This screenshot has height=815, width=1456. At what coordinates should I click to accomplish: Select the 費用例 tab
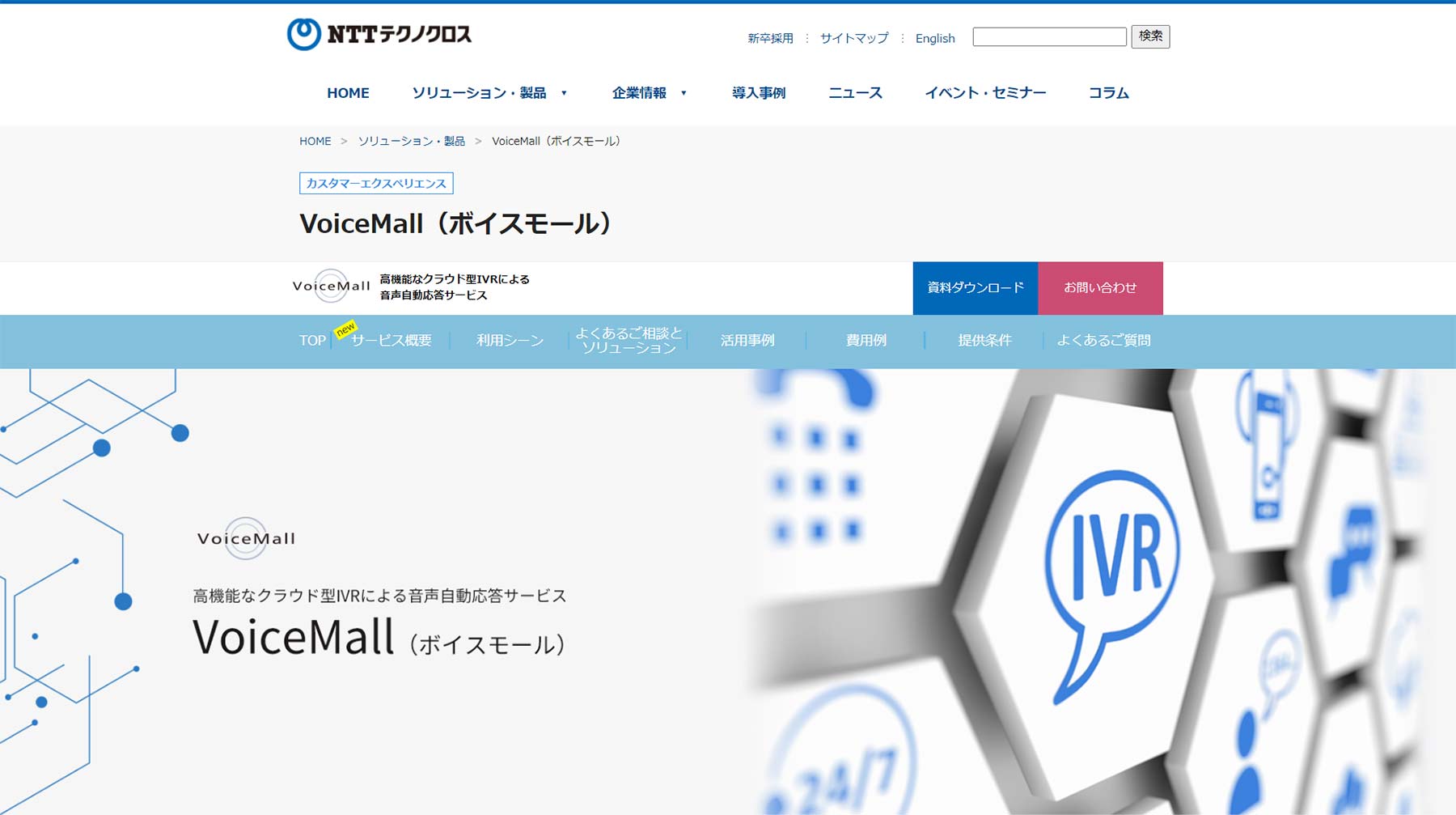[x=866, y=341]
